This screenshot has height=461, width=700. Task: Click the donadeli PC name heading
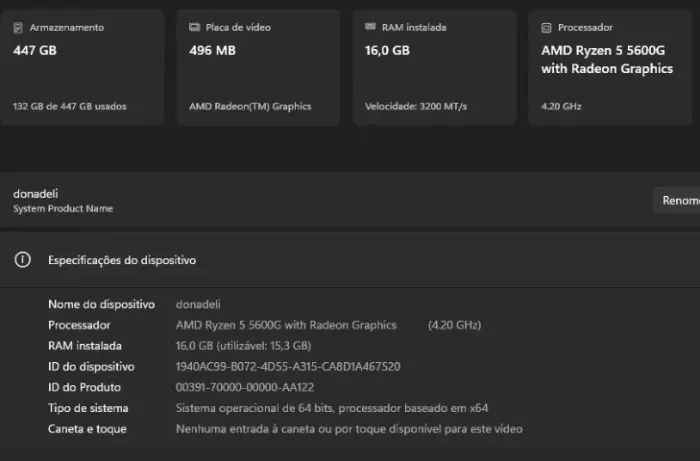pyautogui.click(x=36, y=194)
